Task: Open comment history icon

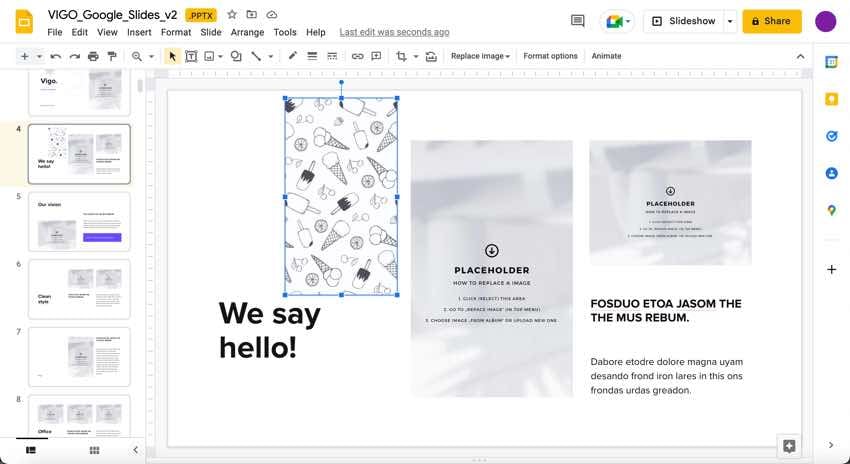Action: (577, 21)
